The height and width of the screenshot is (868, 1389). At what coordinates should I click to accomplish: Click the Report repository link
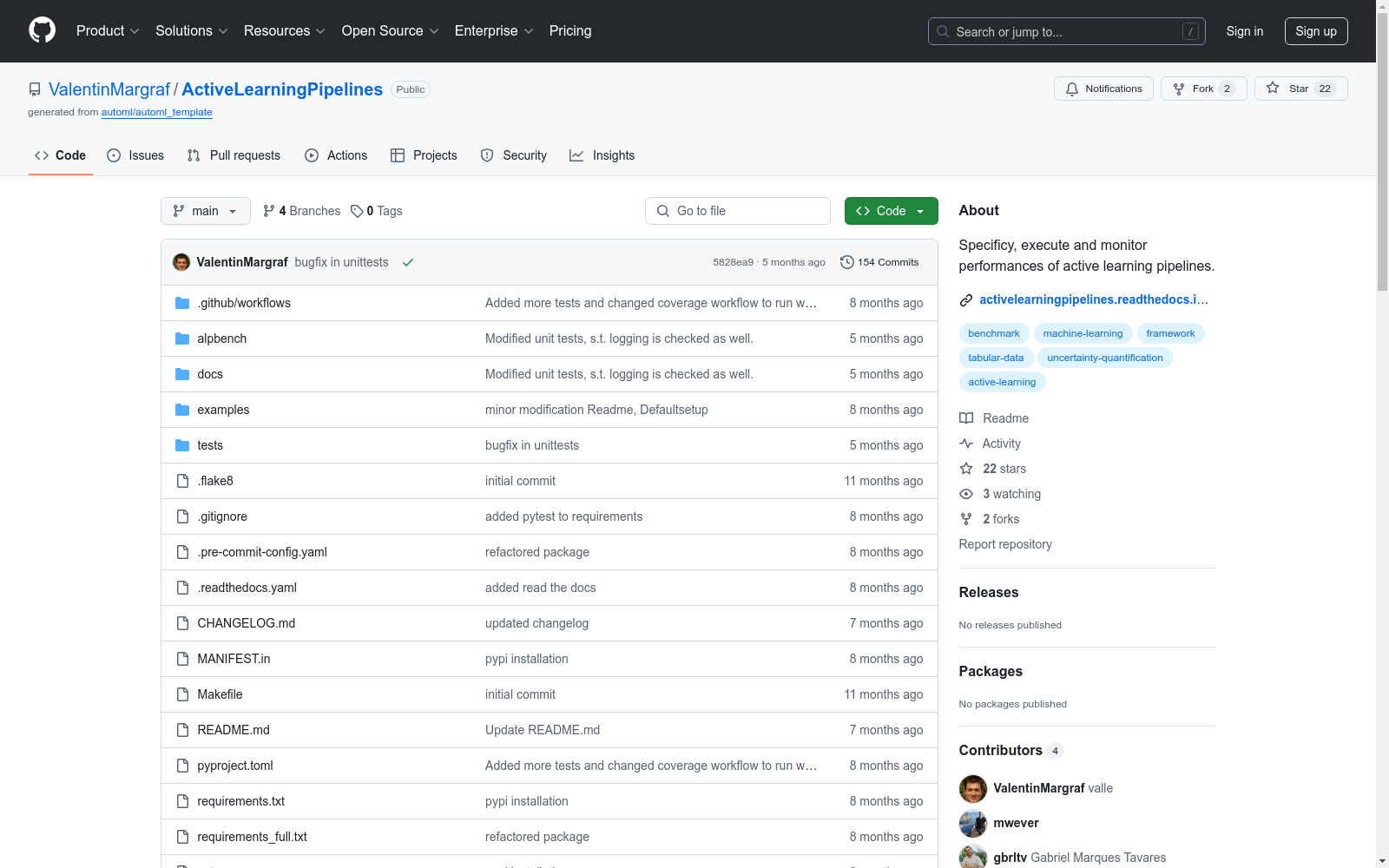tap(1005, 544)
